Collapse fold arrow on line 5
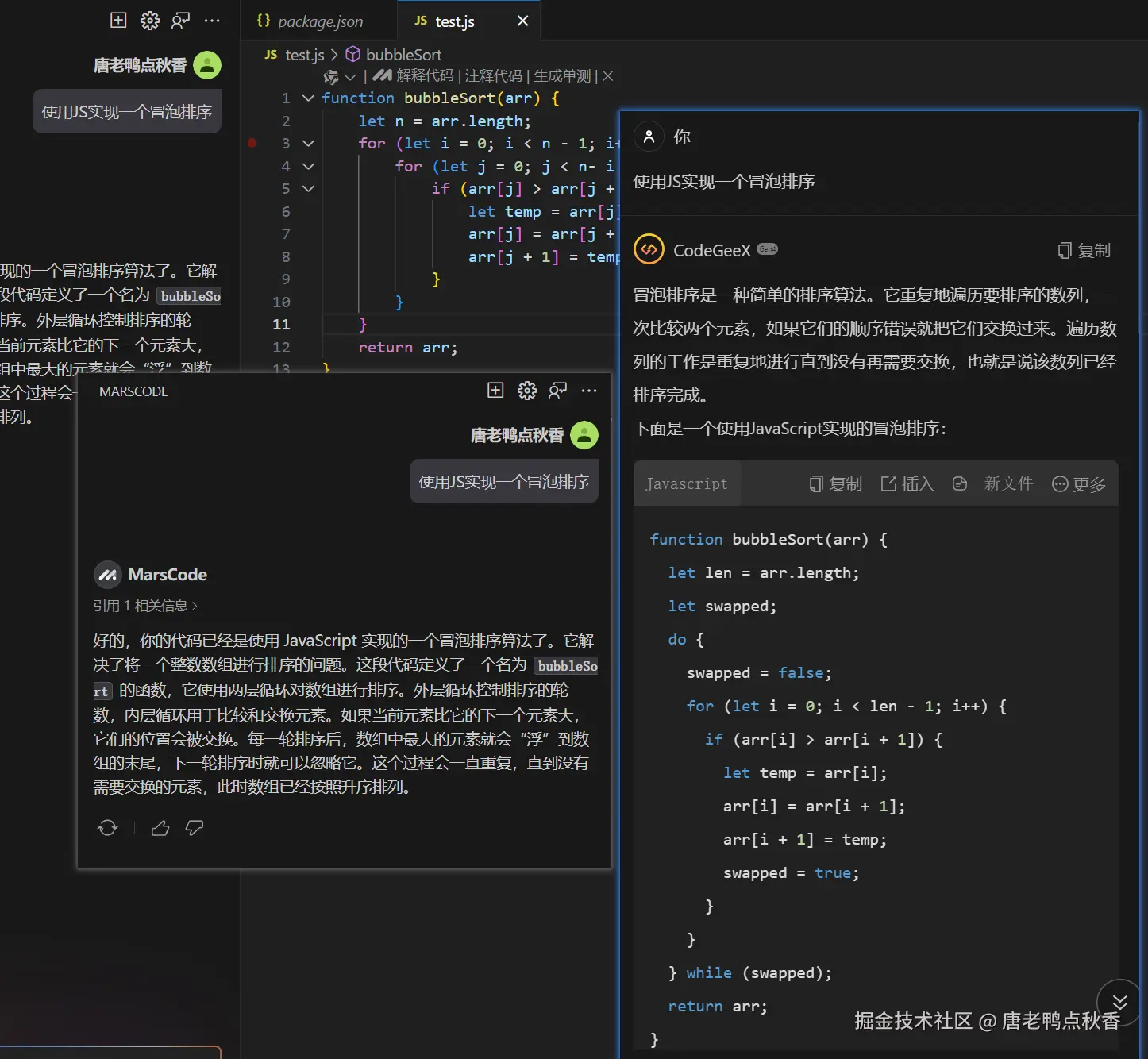 [309, 188]
